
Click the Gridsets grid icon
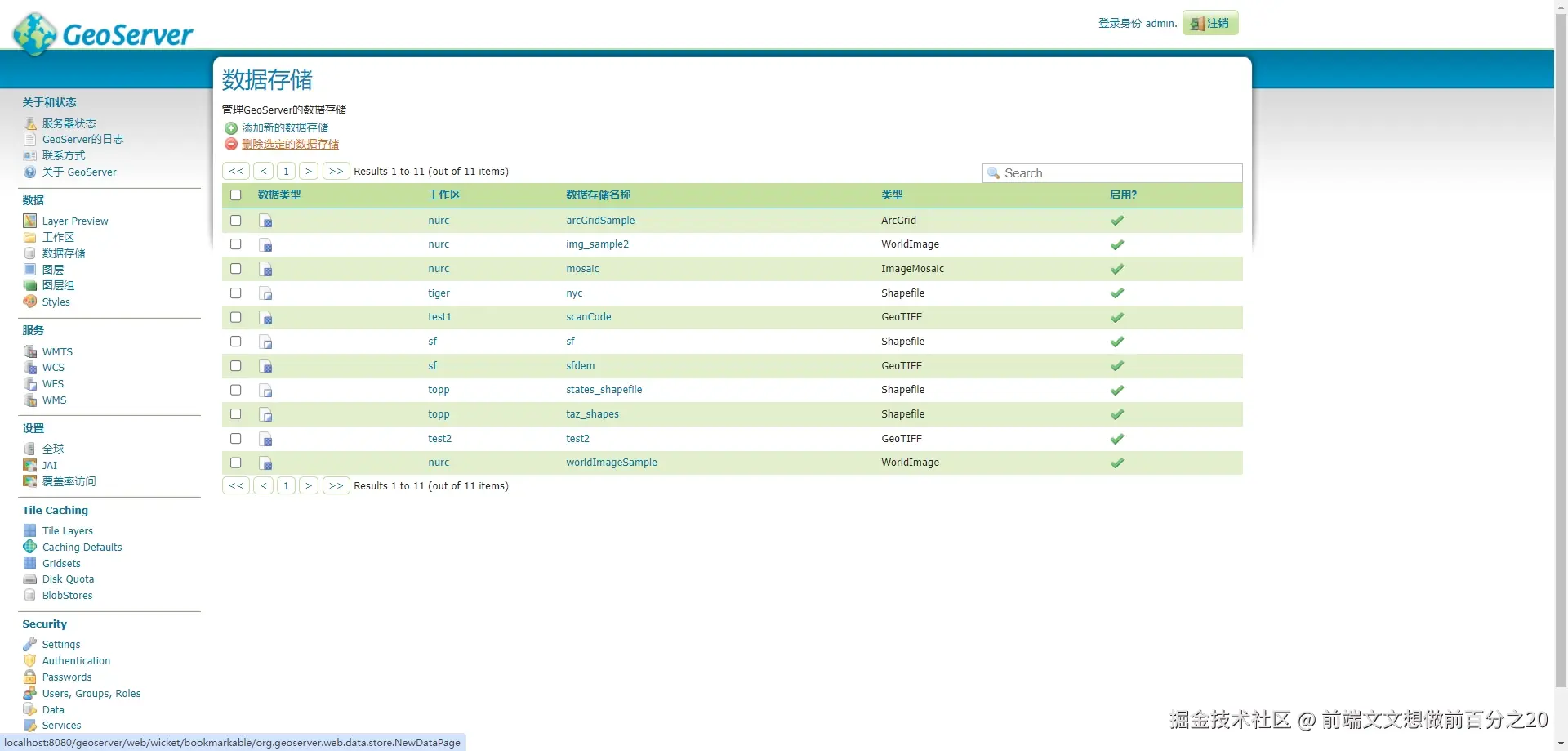[30, 563]
